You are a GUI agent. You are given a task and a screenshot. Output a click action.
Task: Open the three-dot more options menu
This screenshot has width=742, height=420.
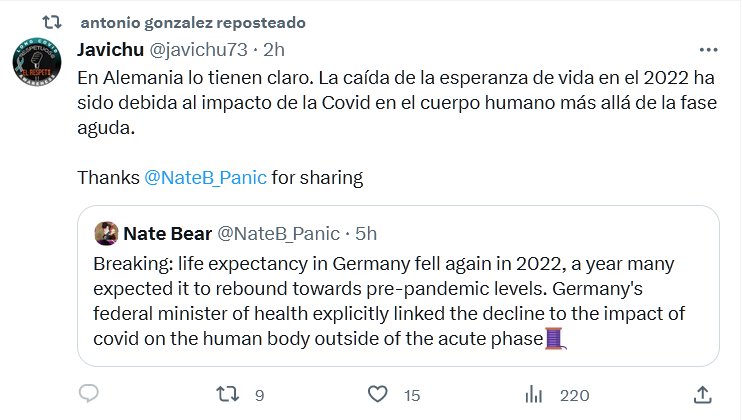(x=708, y=49)
